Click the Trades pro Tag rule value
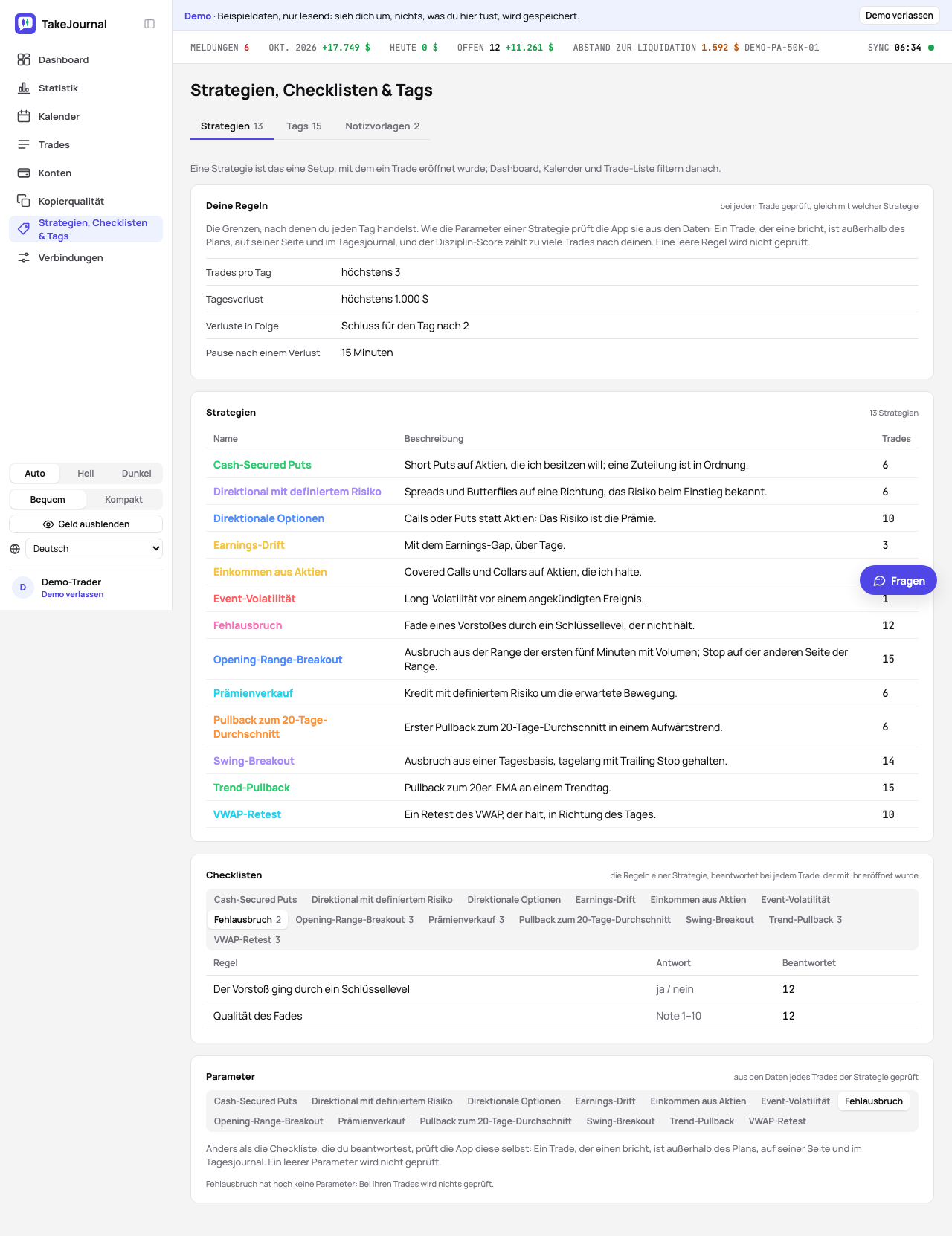The image size is (952, 1236). tap(371, 272)
